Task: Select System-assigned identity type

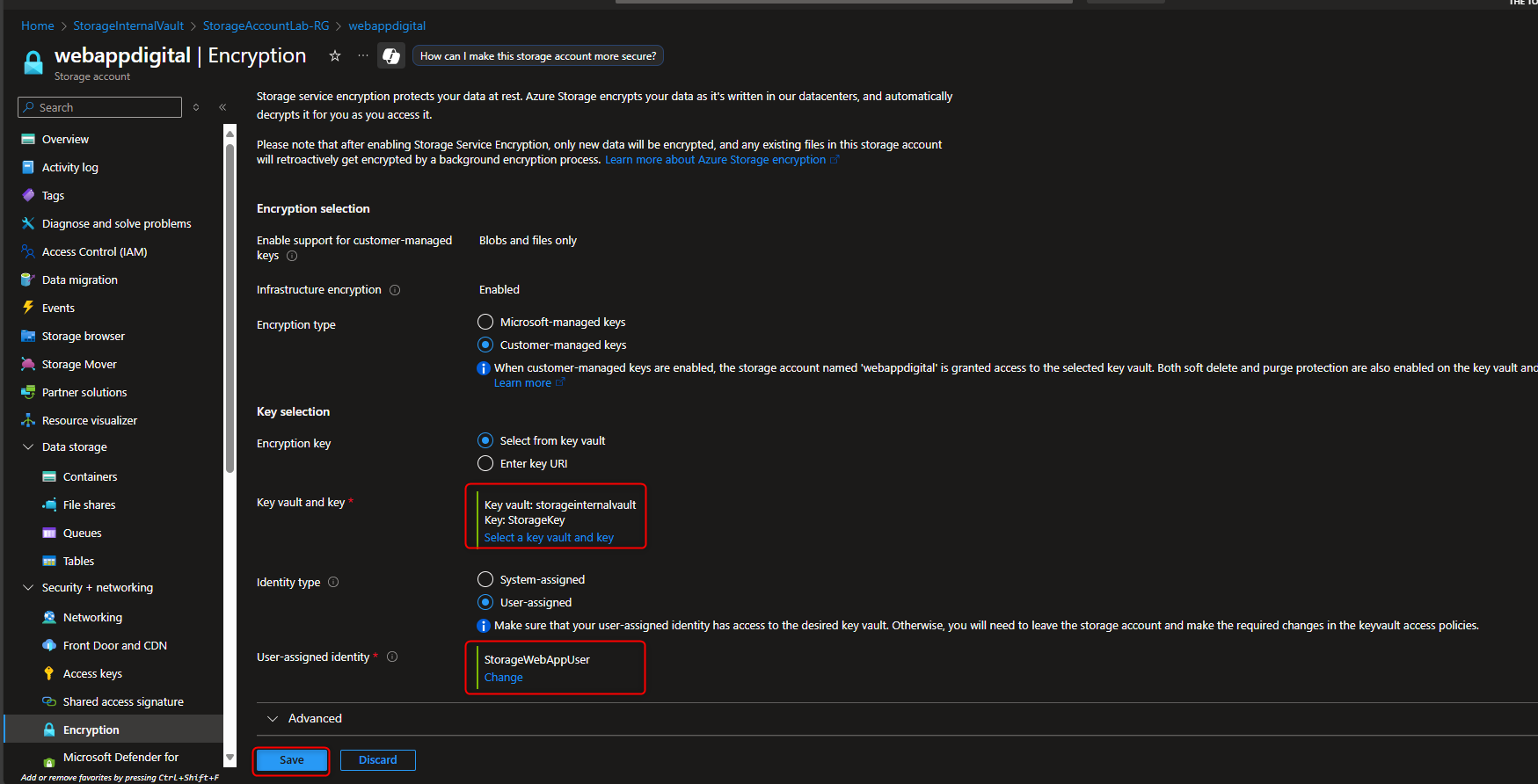Action: click(485, 579)
